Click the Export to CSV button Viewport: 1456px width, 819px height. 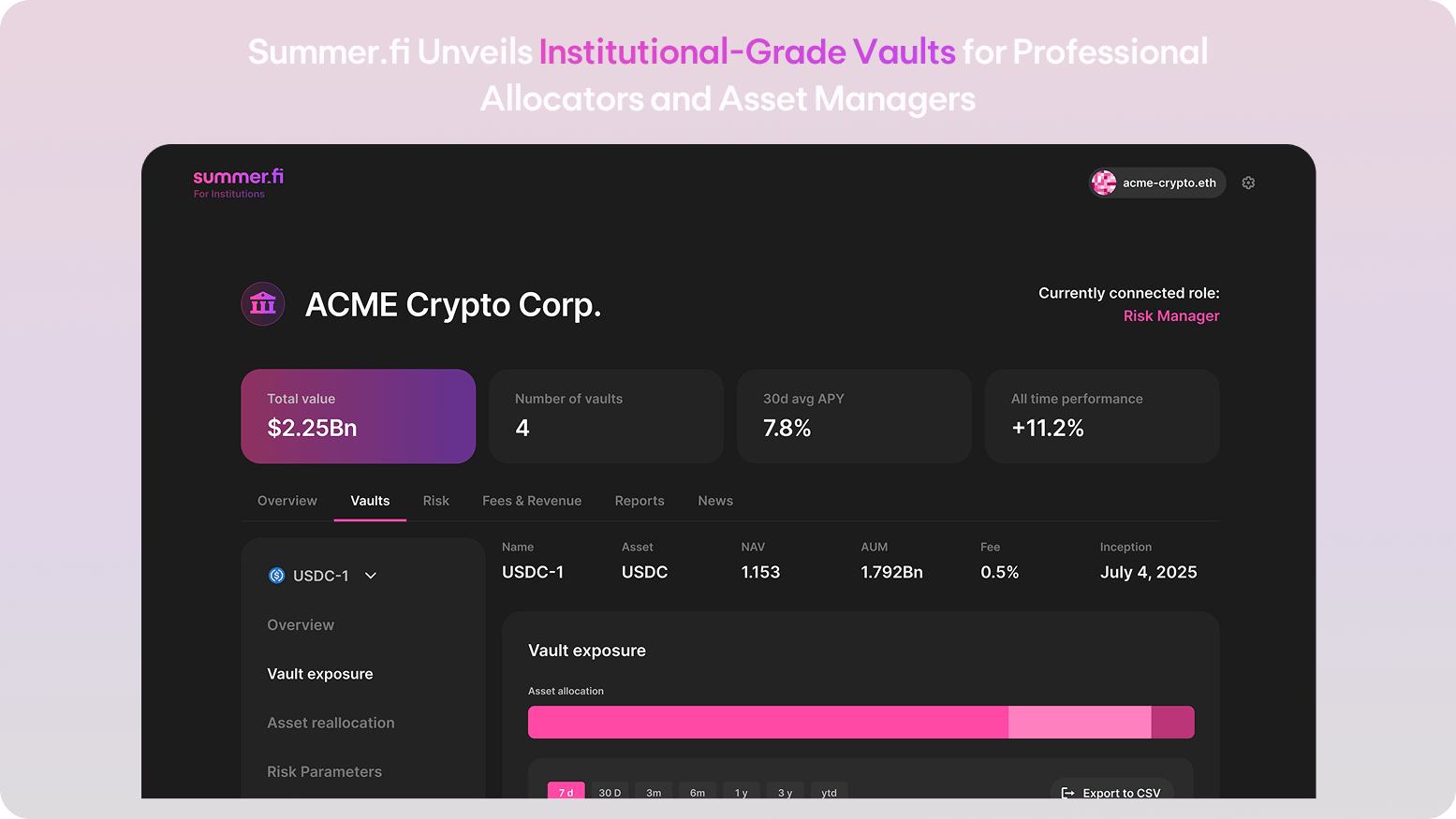[1111, 793]
